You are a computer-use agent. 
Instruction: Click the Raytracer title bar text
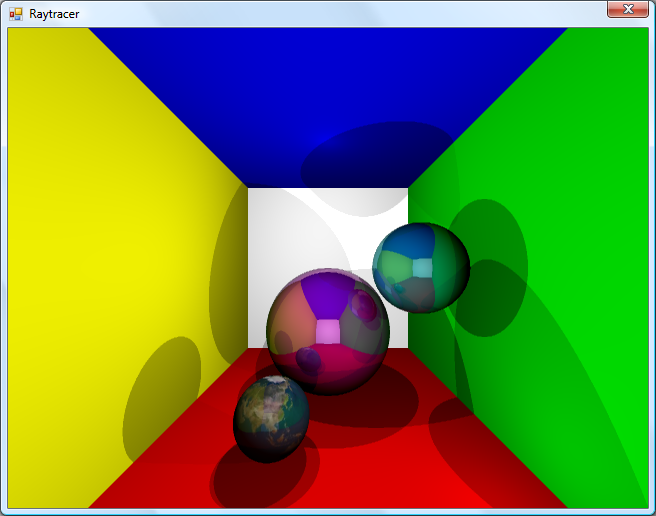pyautogui.click(x=54, y=14)
